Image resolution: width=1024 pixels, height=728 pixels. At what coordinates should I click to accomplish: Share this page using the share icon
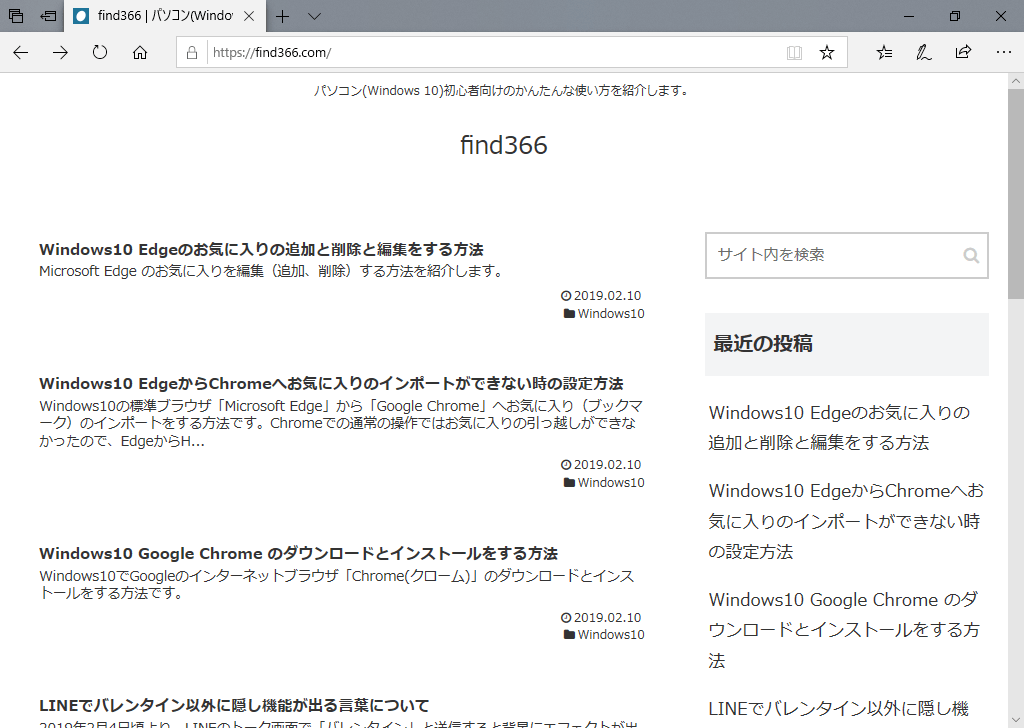[x=963, y=52]
